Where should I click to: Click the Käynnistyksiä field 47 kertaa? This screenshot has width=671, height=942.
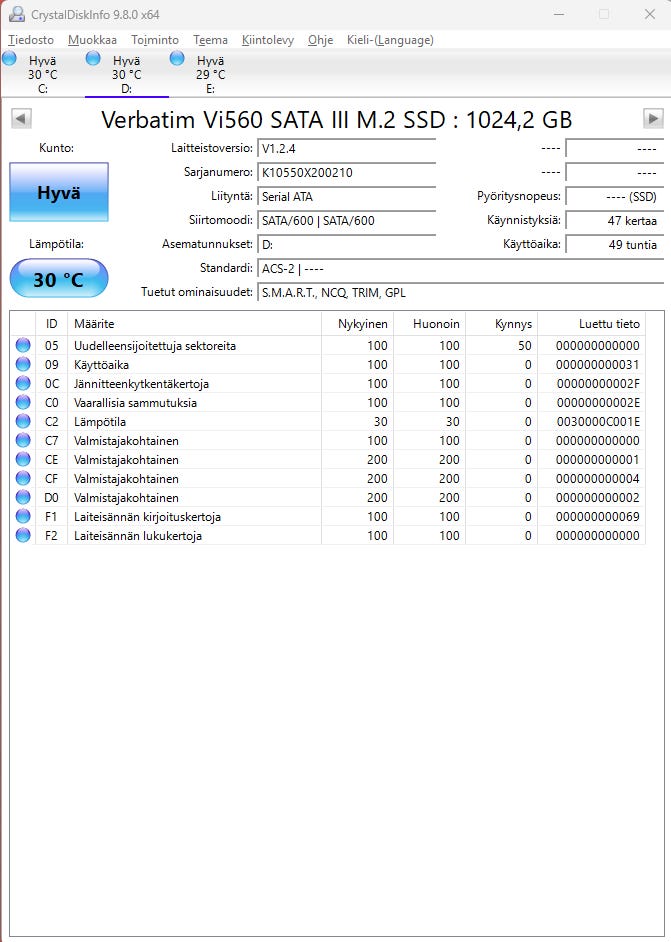point(615,220)
